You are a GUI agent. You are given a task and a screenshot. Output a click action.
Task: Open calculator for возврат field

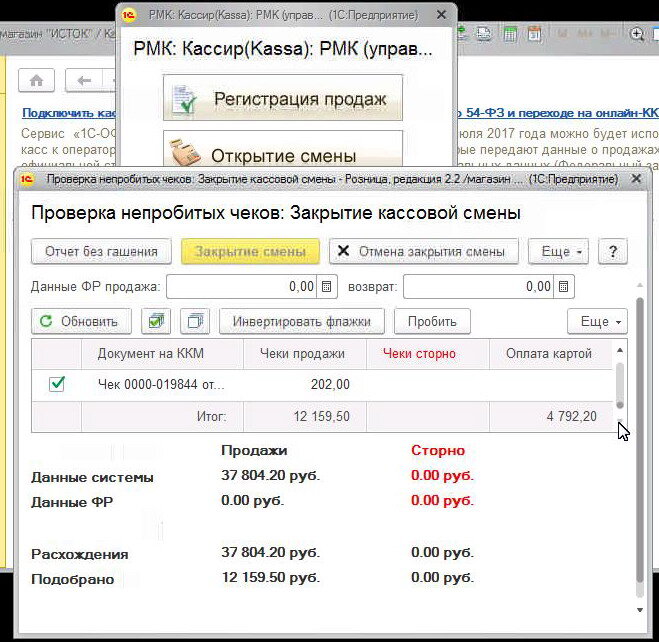[564, 287]
